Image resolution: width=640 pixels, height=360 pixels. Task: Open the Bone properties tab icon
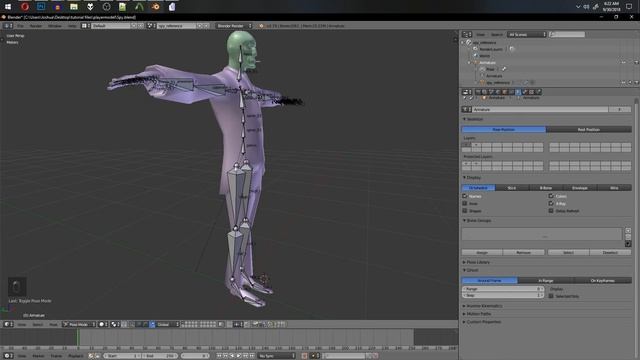525,92
